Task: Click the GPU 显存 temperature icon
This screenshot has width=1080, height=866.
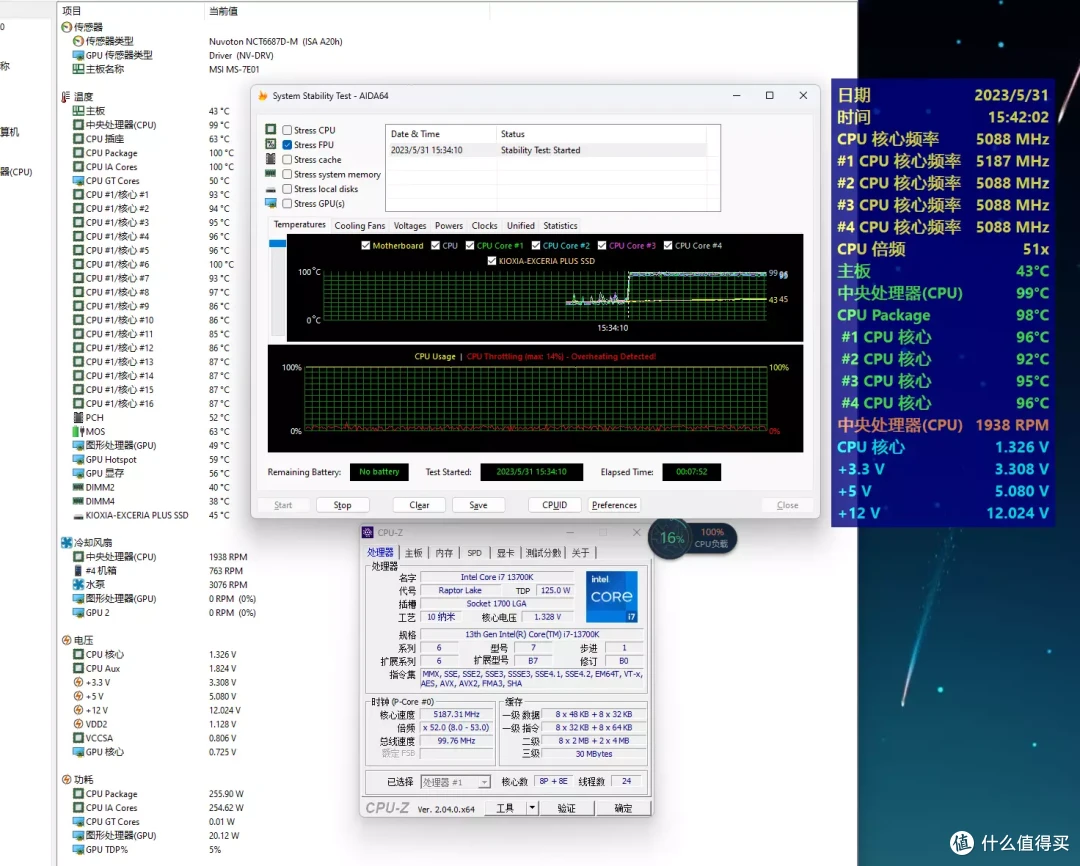Action: tap(78, 473)
